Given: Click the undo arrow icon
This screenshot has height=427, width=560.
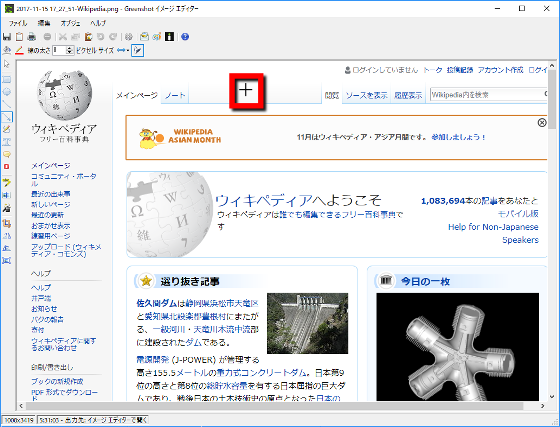Looking at the screenshot, I should click(x=101, y=36).
